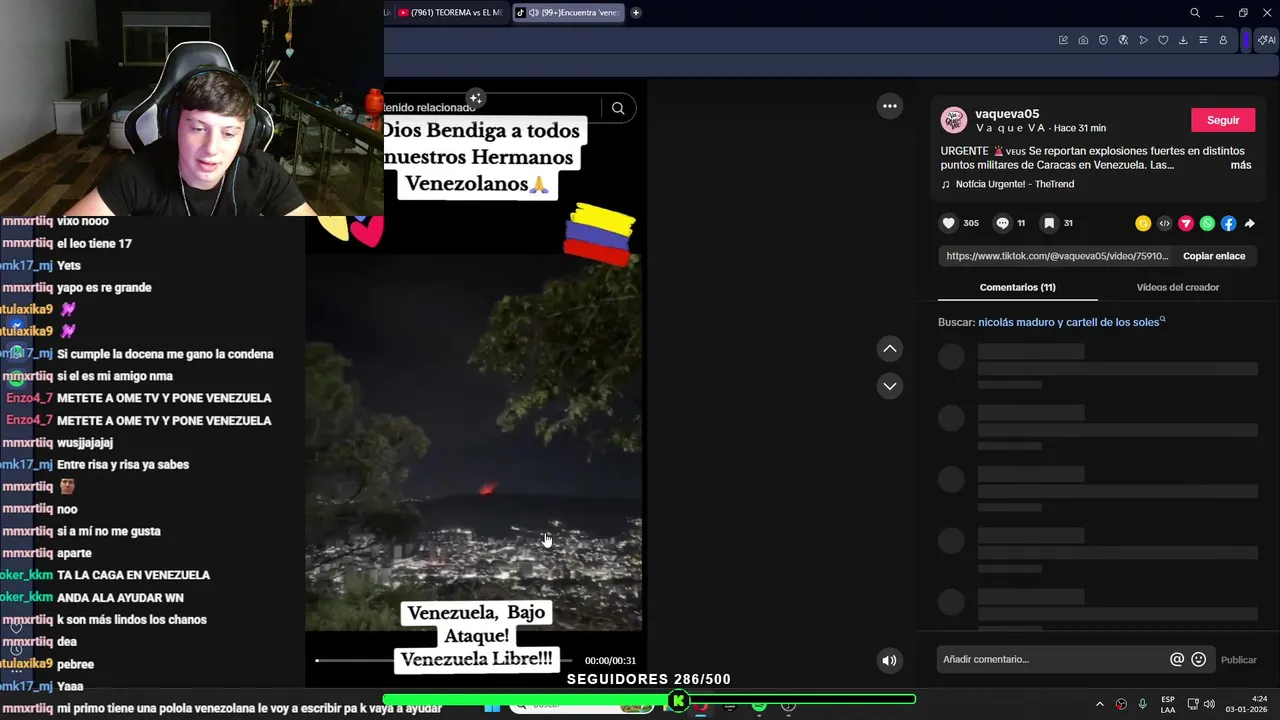Repost video using yellow repost icon
This screenshot has height=720, width=1280.
(x=1143, y=223)
